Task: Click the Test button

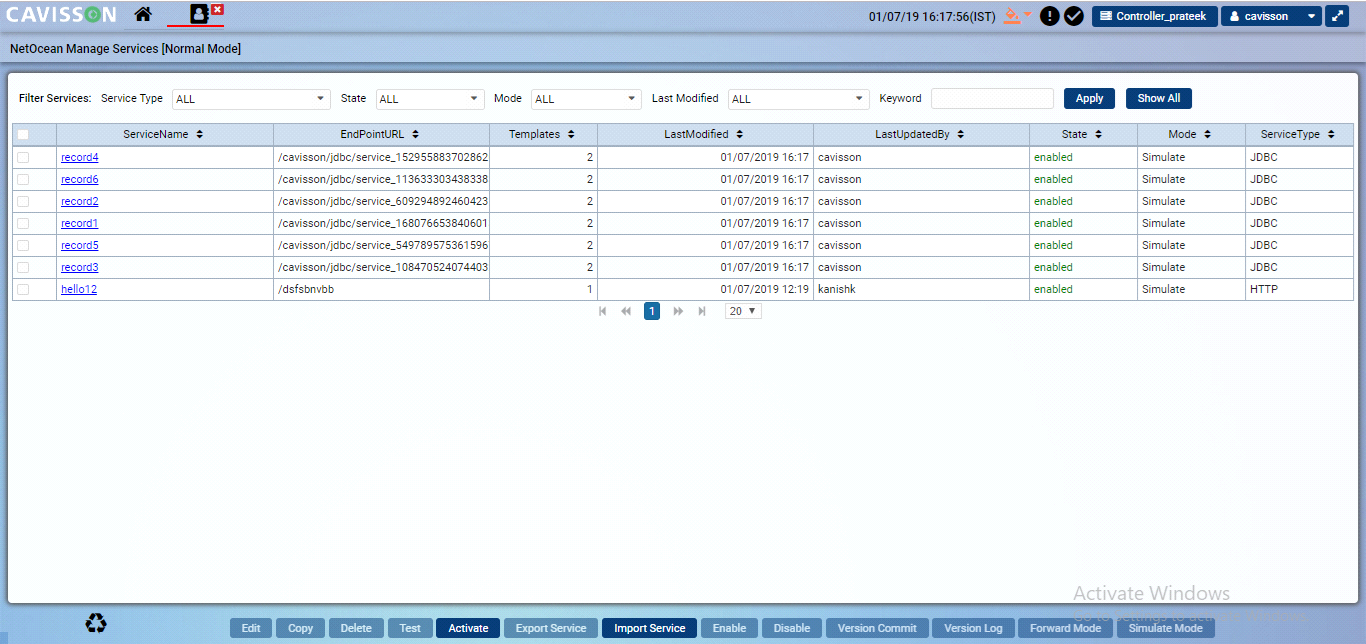Action: coord(410,628)
